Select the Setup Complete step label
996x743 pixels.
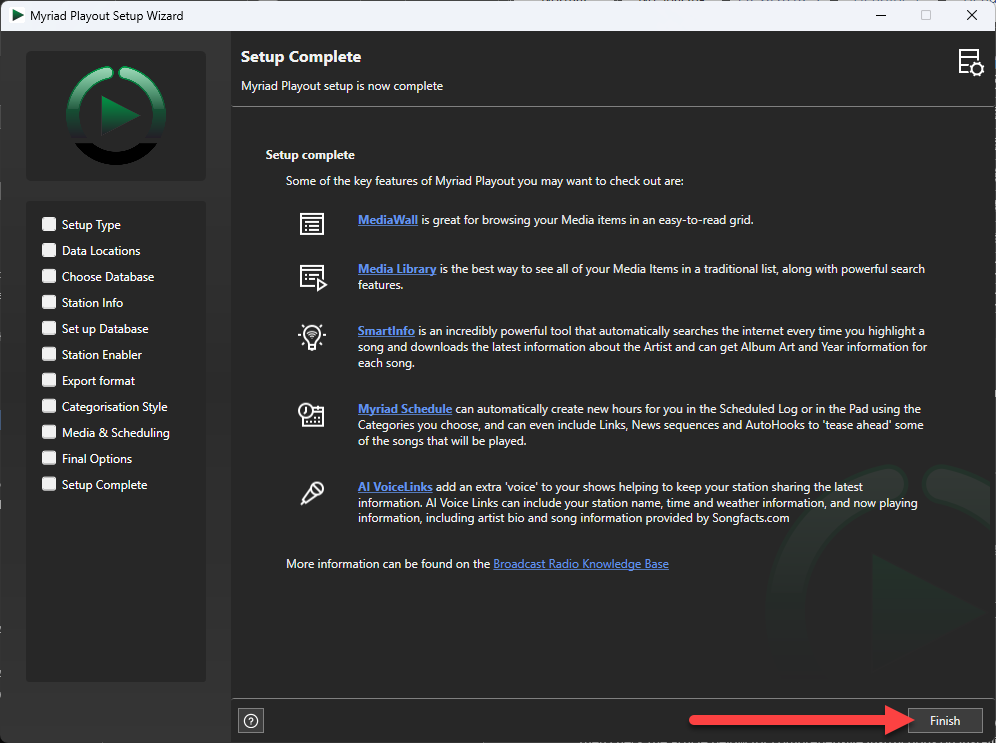pyautogui.click(x=104, y=485)
